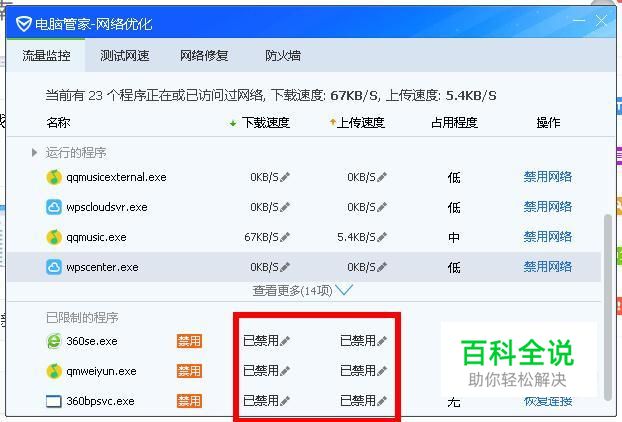Click 禁用网络 for qqmusic.exe
Screen dimensions: 622x422
pos(547,237)
